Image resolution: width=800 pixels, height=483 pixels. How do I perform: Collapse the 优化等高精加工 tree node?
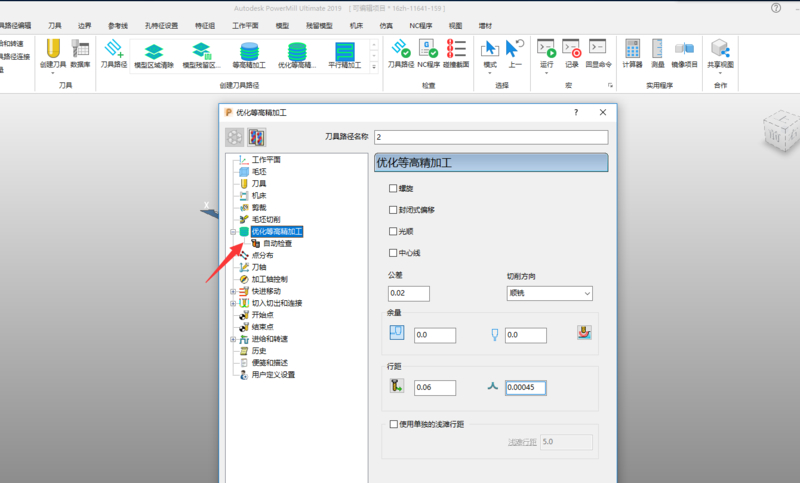point(233,232)
